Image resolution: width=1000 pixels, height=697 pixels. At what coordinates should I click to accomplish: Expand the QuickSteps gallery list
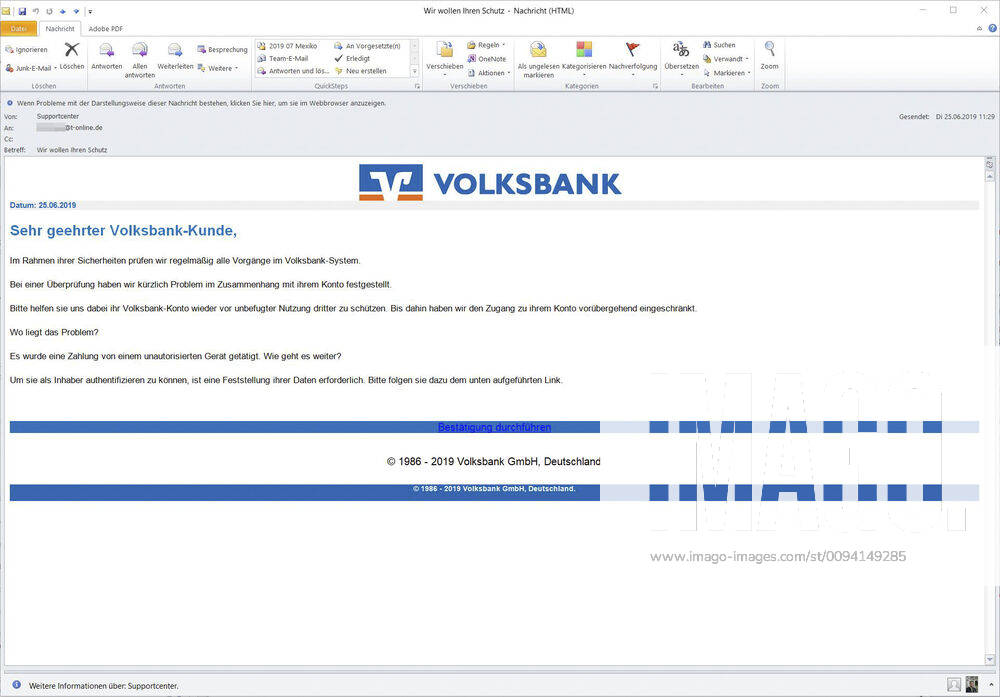click(415, 71)
